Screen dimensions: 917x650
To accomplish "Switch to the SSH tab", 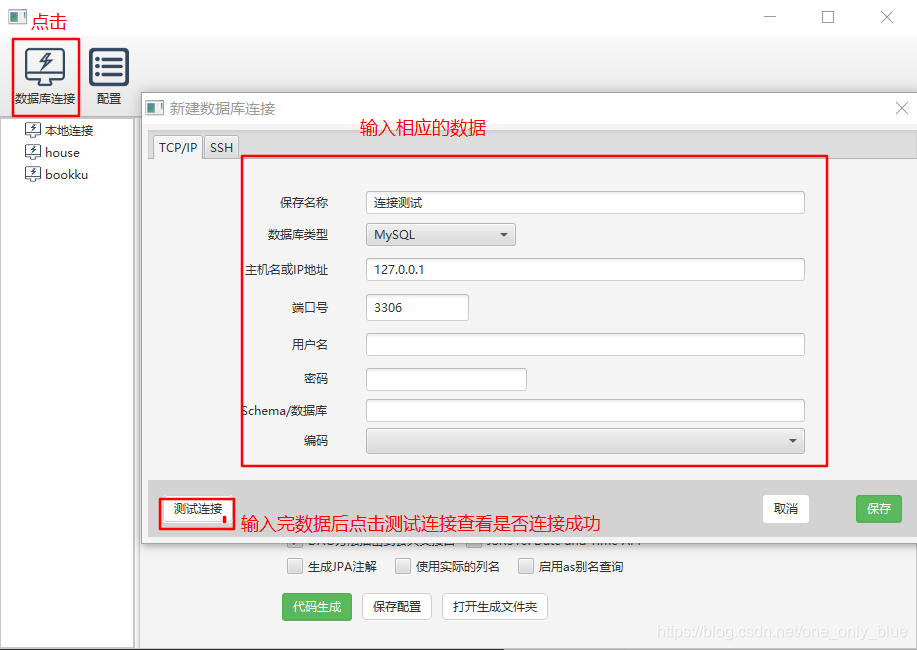I will 222,147.
